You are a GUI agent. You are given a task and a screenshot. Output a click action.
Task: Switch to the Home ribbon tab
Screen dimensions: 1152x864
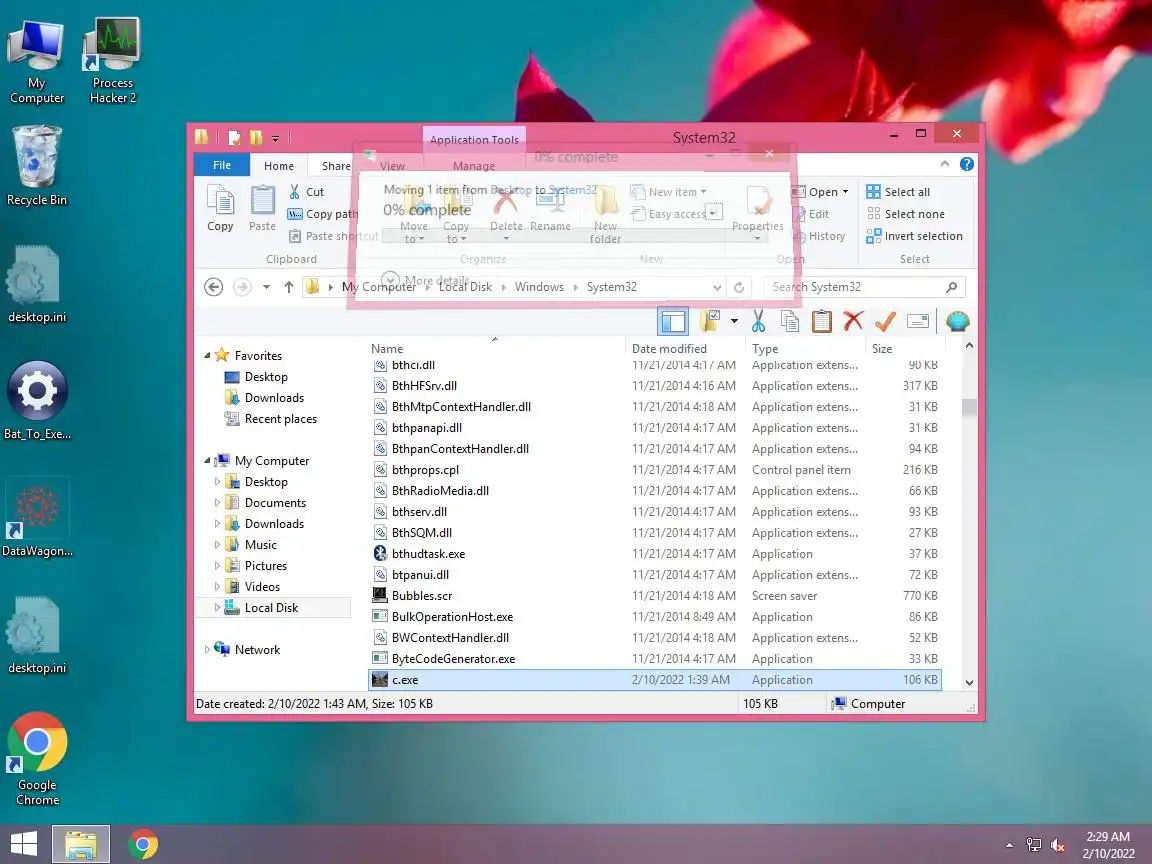(x=278, y=166)
